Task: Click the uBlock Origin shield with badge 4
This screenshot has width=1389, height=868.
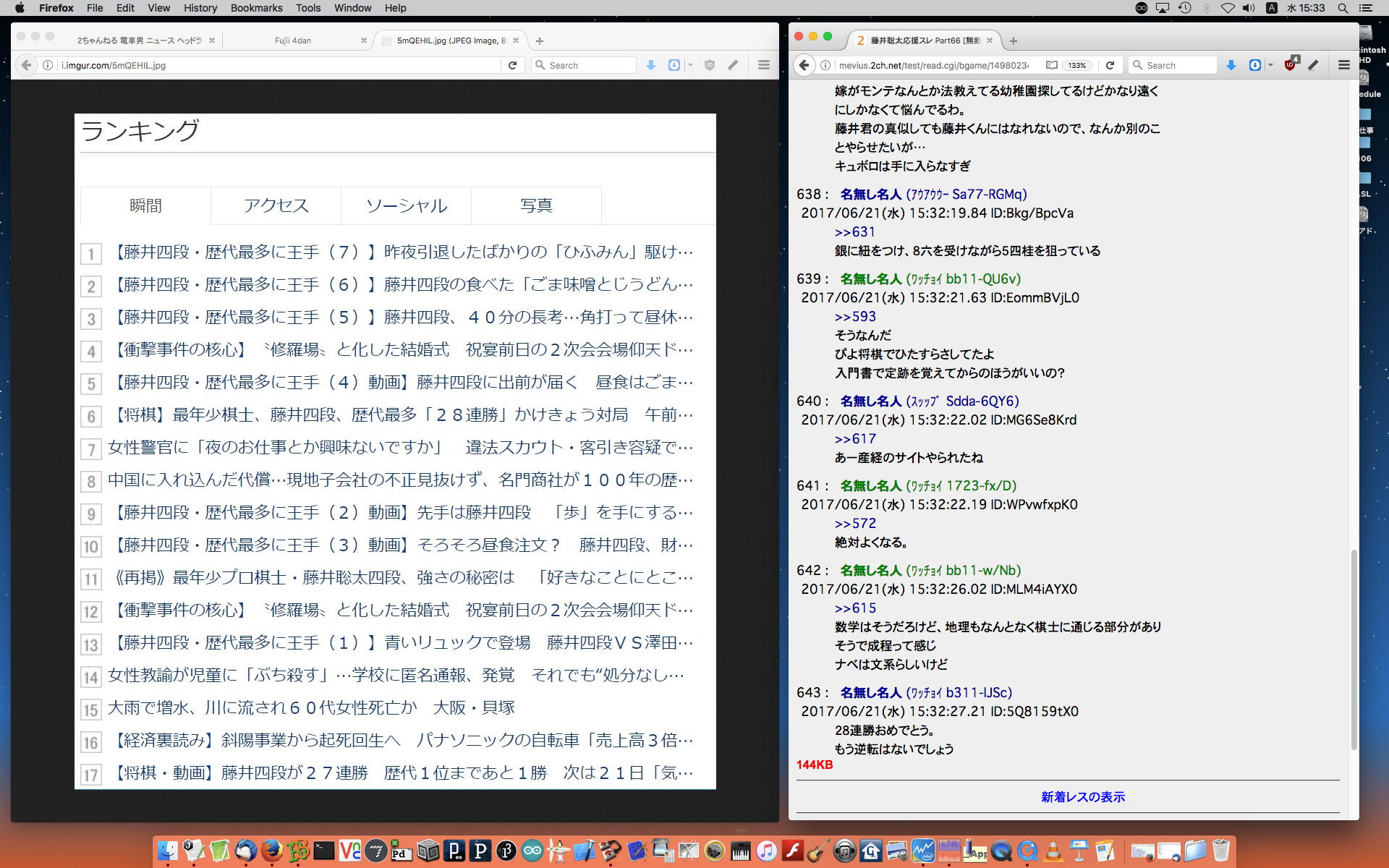Action: (1291, 64)
